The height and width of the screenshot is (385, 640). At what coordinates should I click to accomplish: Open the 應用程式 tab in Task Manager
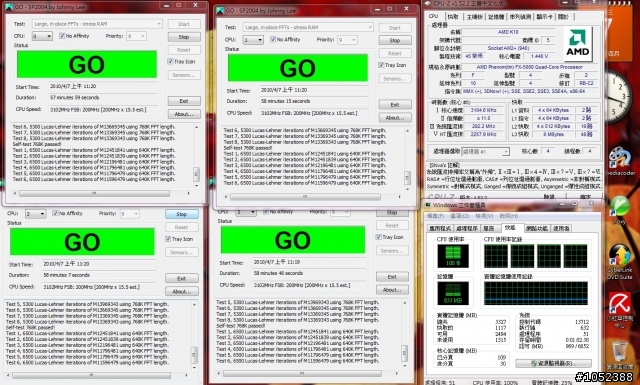[440, 228]
